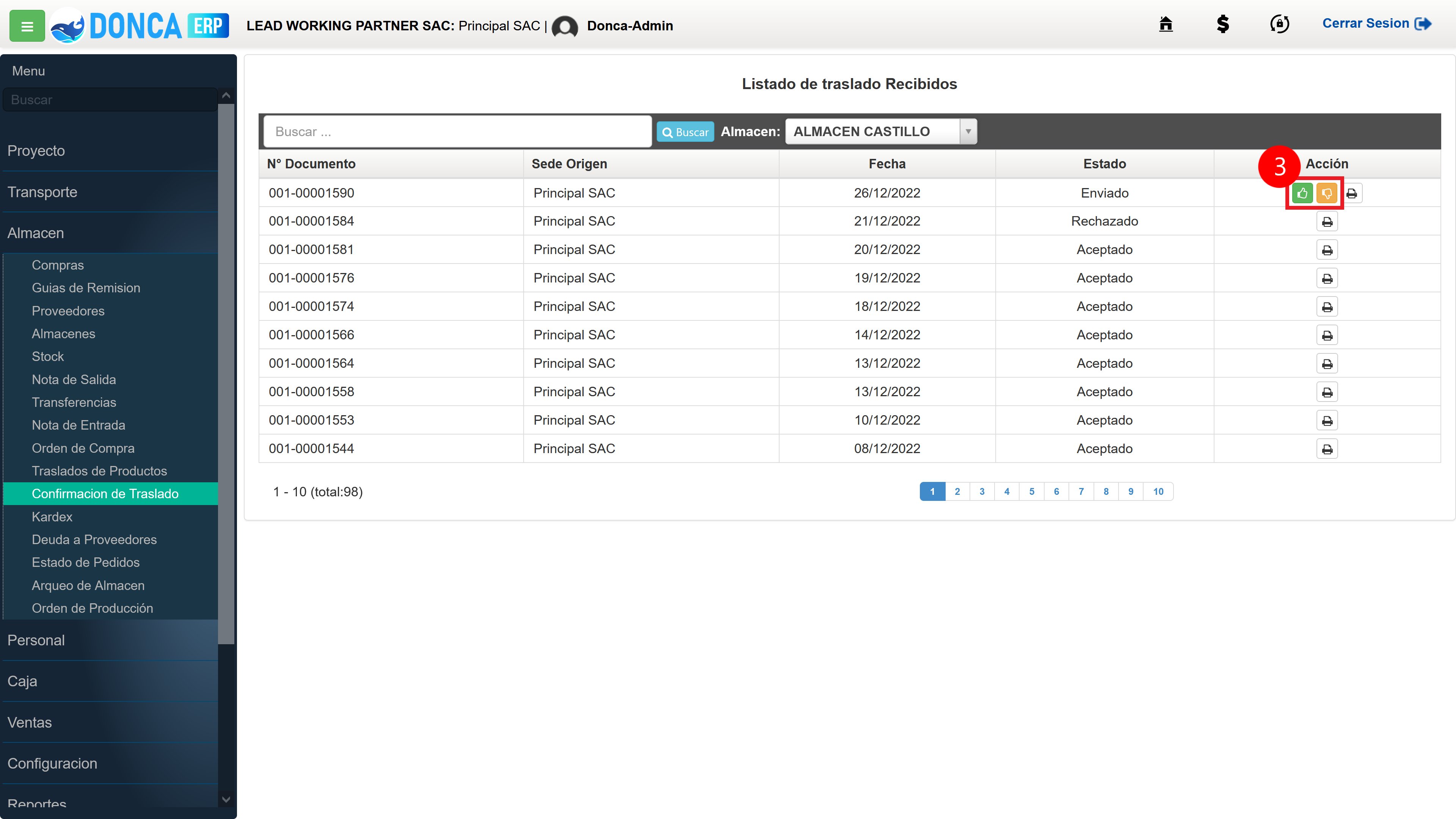Expand the Transporte menu section
The image size is (1456, 819).
click(110, 192)
